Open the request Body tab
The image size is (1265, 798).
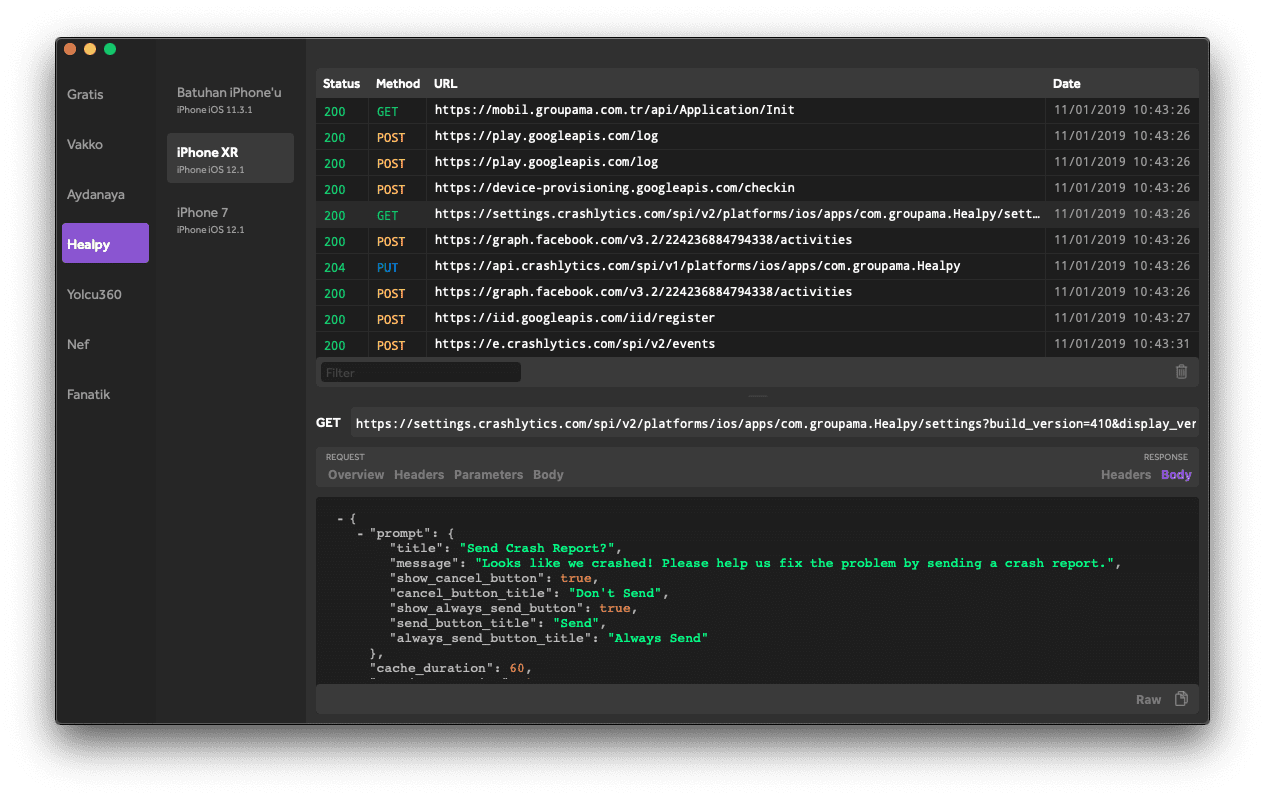[548, 475]
